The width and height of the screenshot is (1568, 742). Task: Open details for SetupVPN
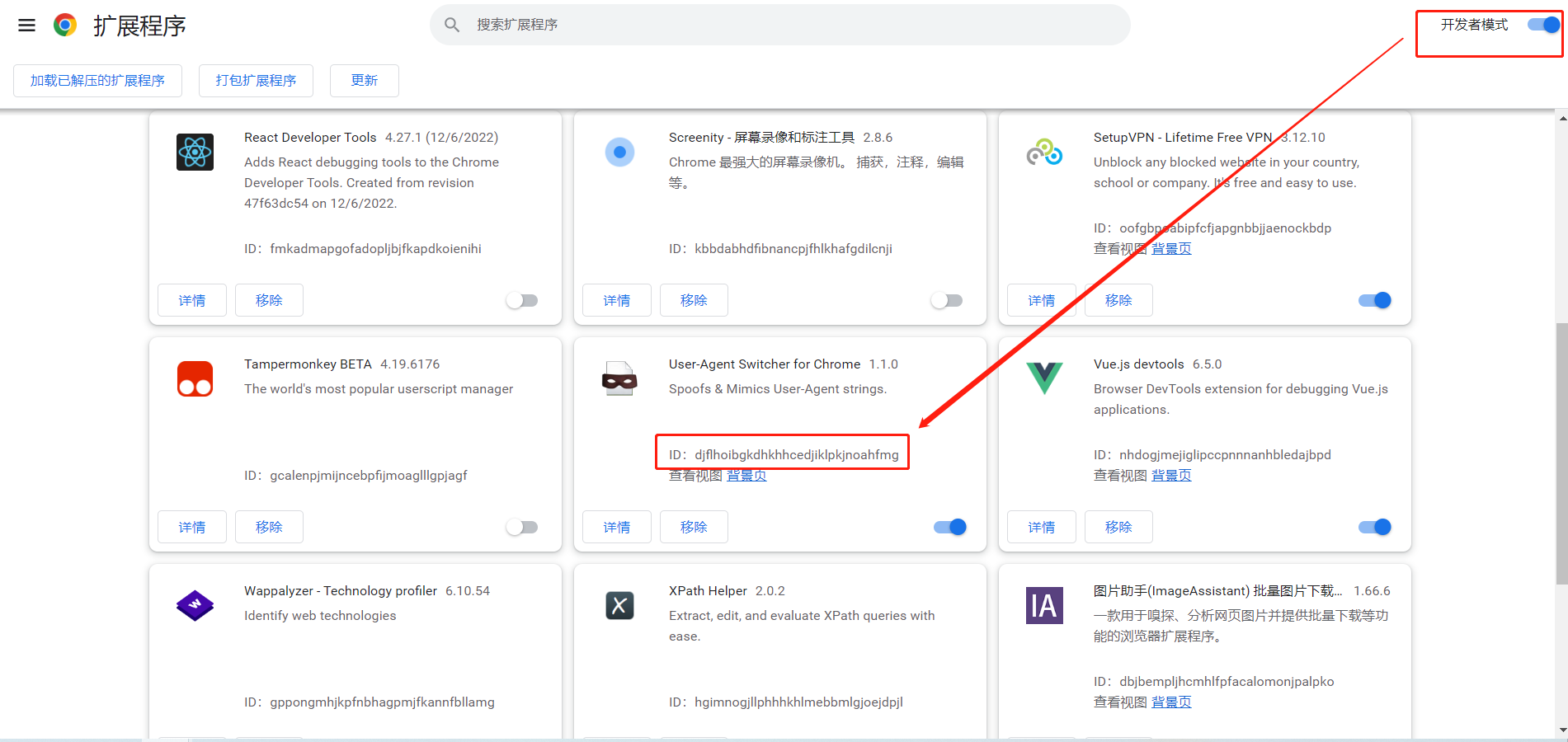point(1042,300)
